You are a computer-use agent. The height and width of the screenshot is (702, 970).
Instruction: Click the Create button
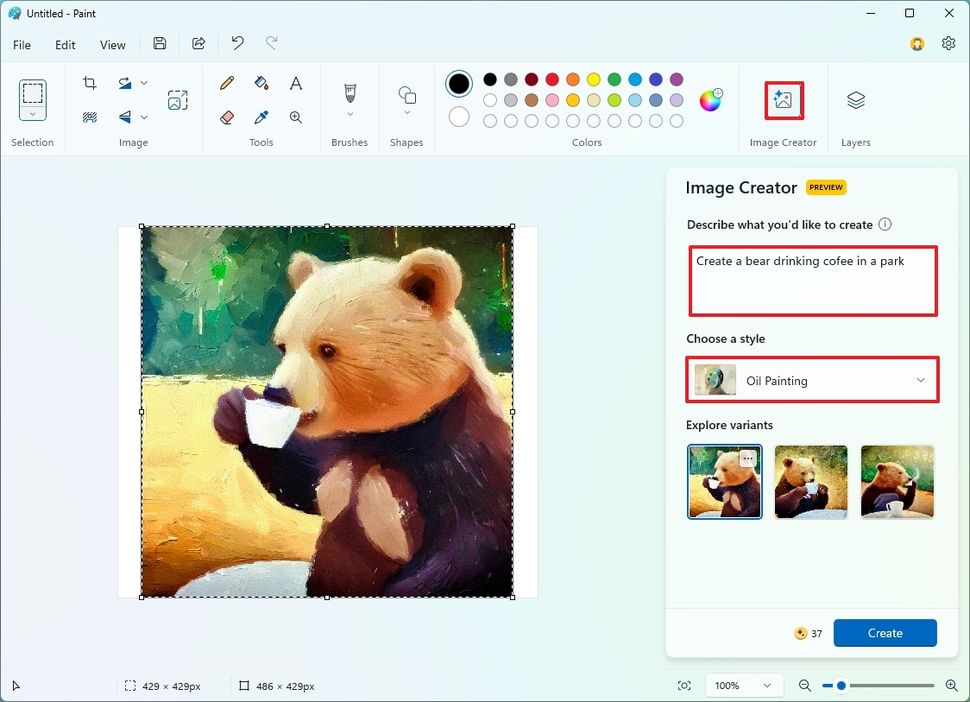click(884, 633)
